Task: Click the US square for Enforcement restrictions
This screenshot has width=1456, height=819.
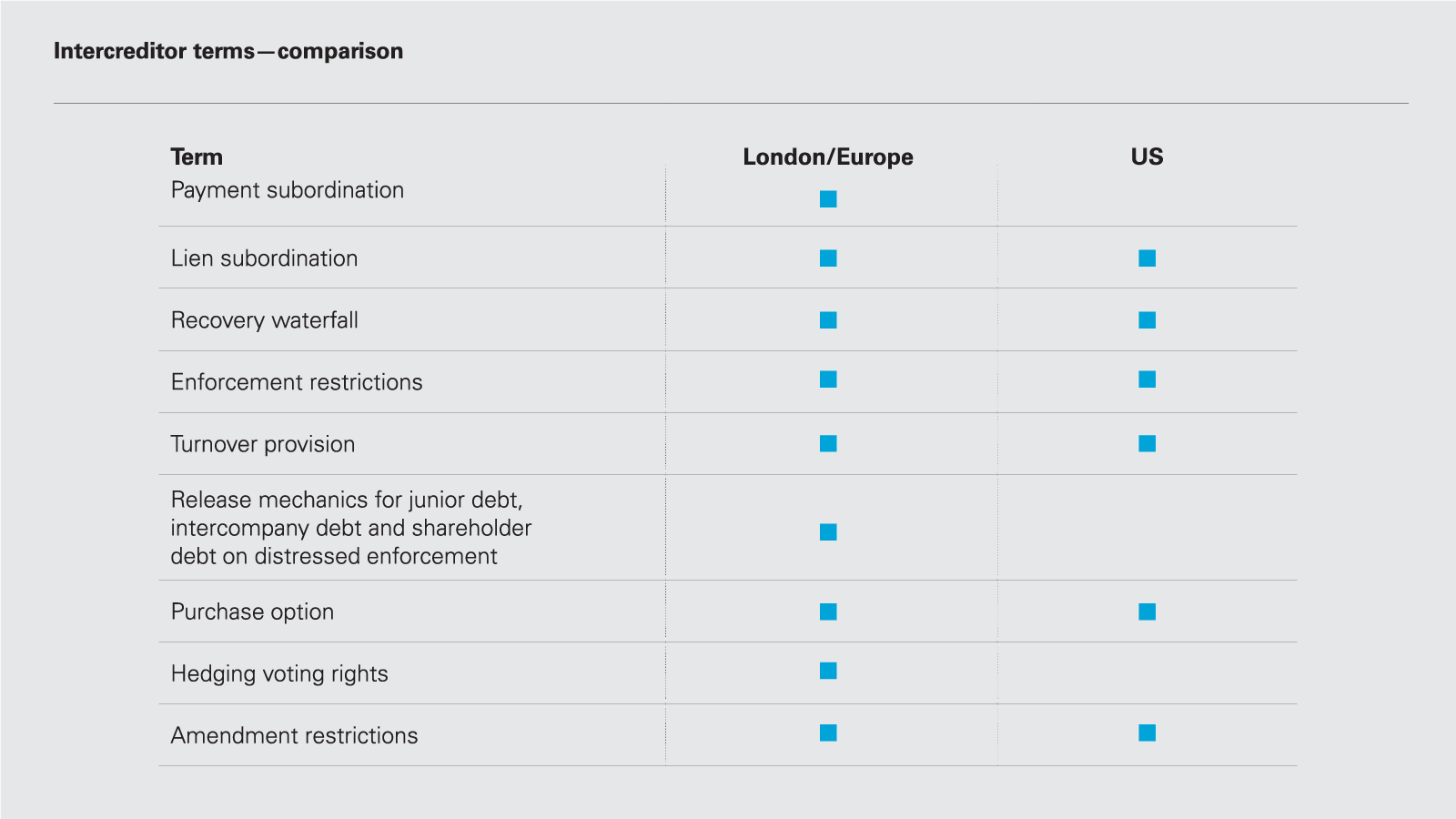Action: tap(1147, 379)
